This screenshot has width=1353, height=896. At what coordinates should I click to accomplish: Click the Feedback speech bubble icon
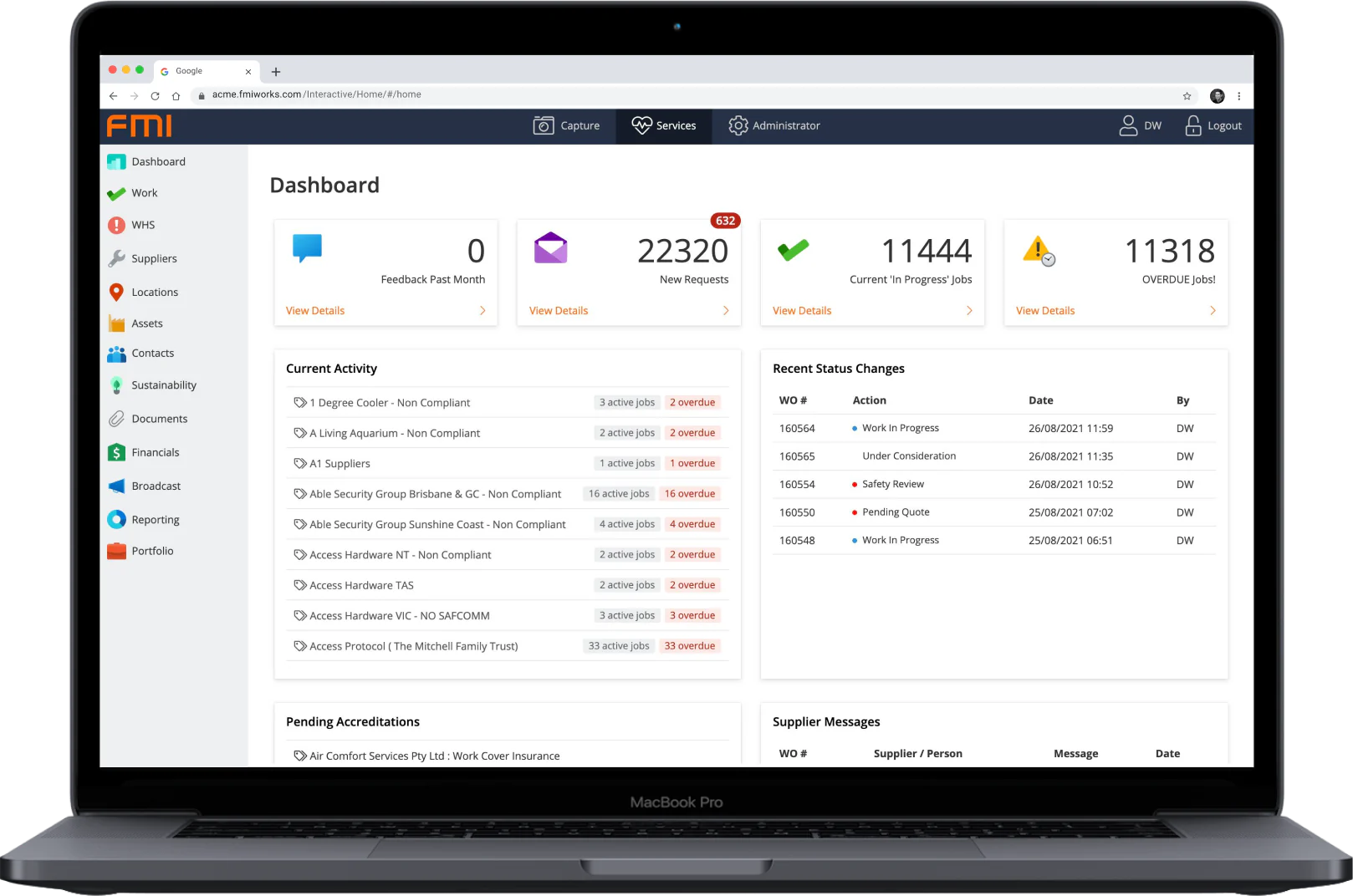pos(307,249)
